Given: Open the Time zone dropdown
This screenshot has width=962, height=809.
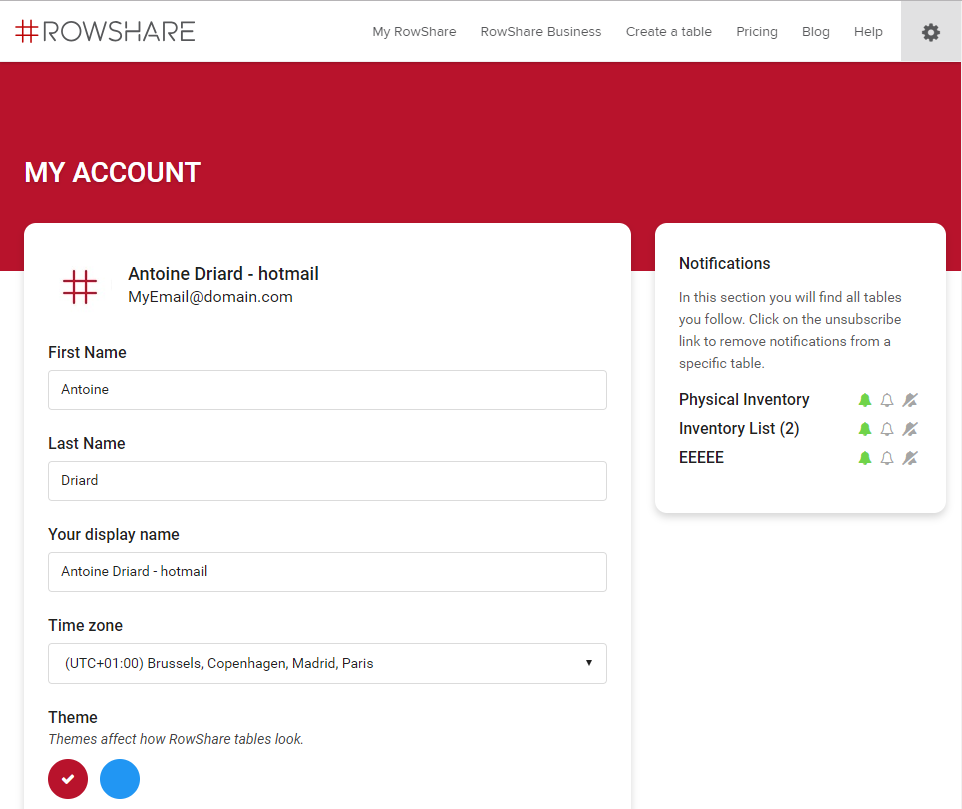Looking at the screenshot, I should click(328, 663).
